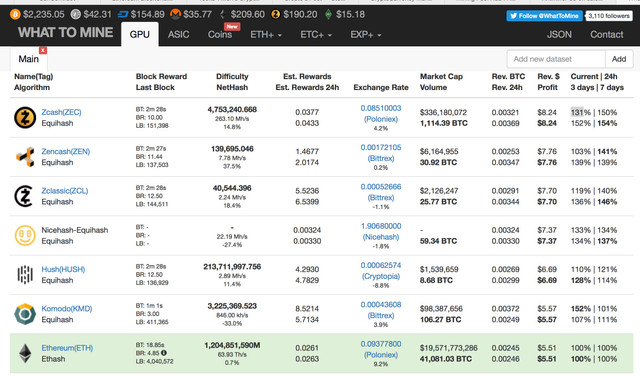Open the Zencash(ZEN) coin link
Screen dimensions: 640x376
tap(66, 151)
